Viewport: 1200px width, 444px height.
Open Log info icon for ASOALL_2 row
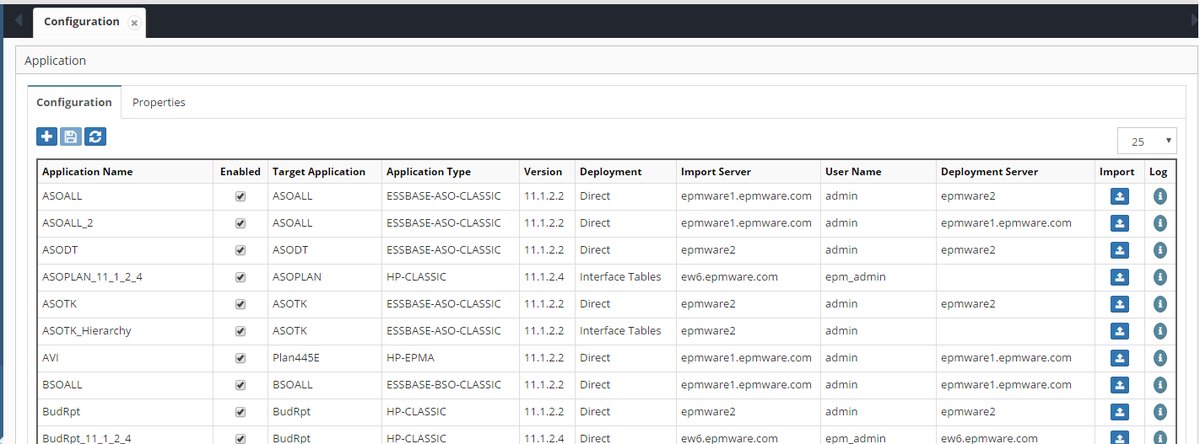[1160, 224]
